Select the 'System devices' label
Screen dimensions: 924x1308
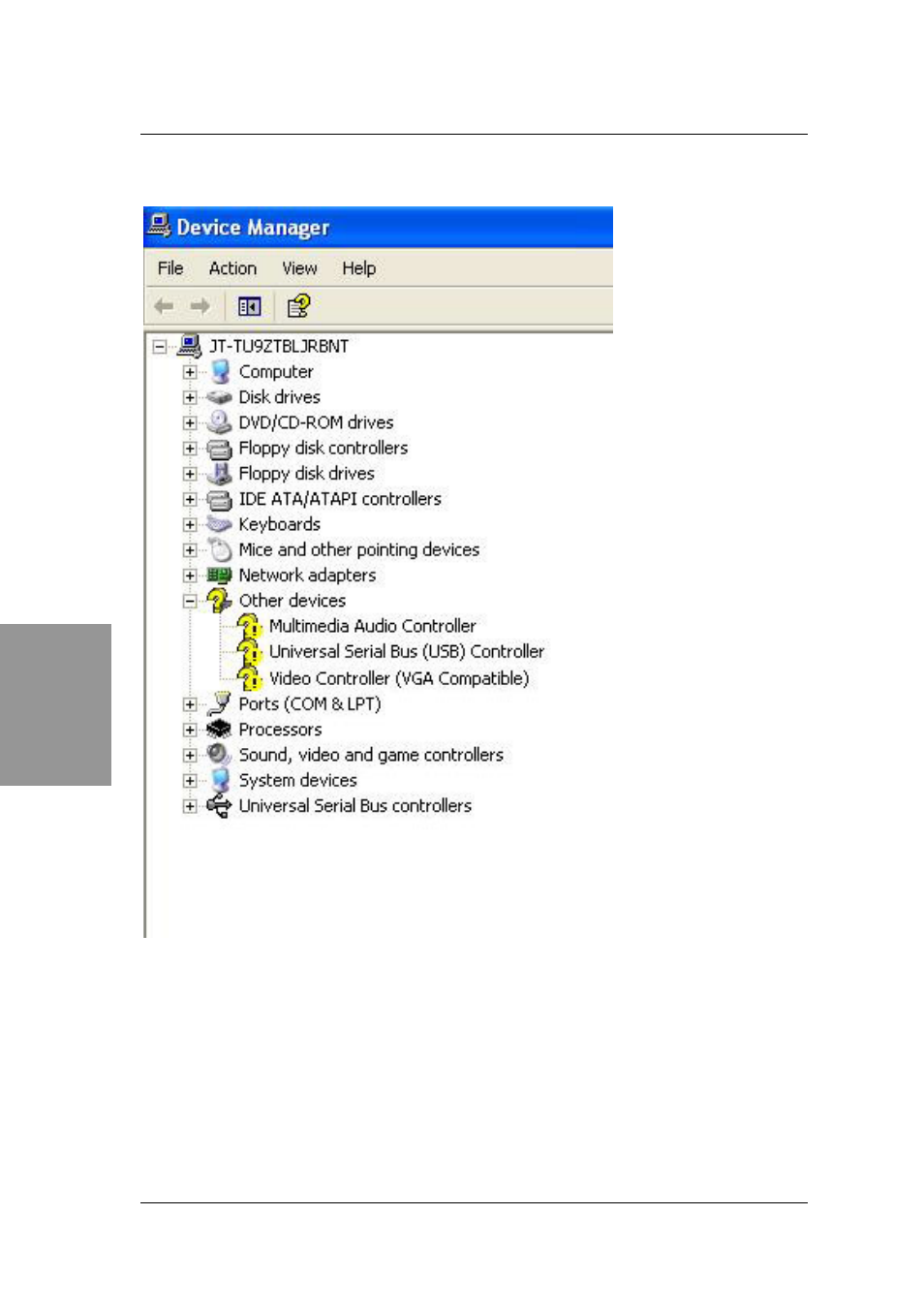pos(298,780)
